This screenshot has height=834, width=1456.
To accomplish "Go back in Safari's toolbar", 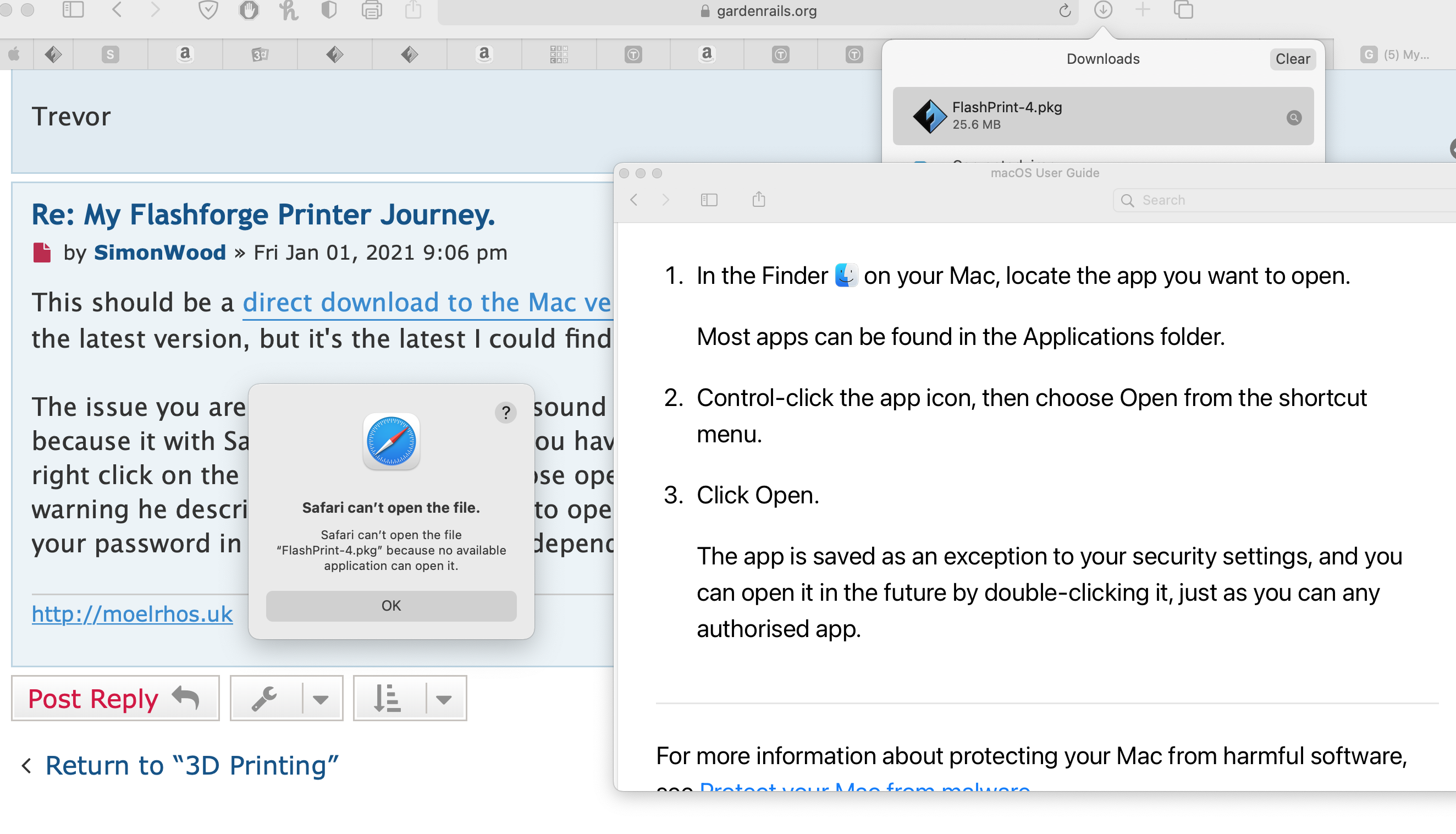I will [x=117, y=10].
